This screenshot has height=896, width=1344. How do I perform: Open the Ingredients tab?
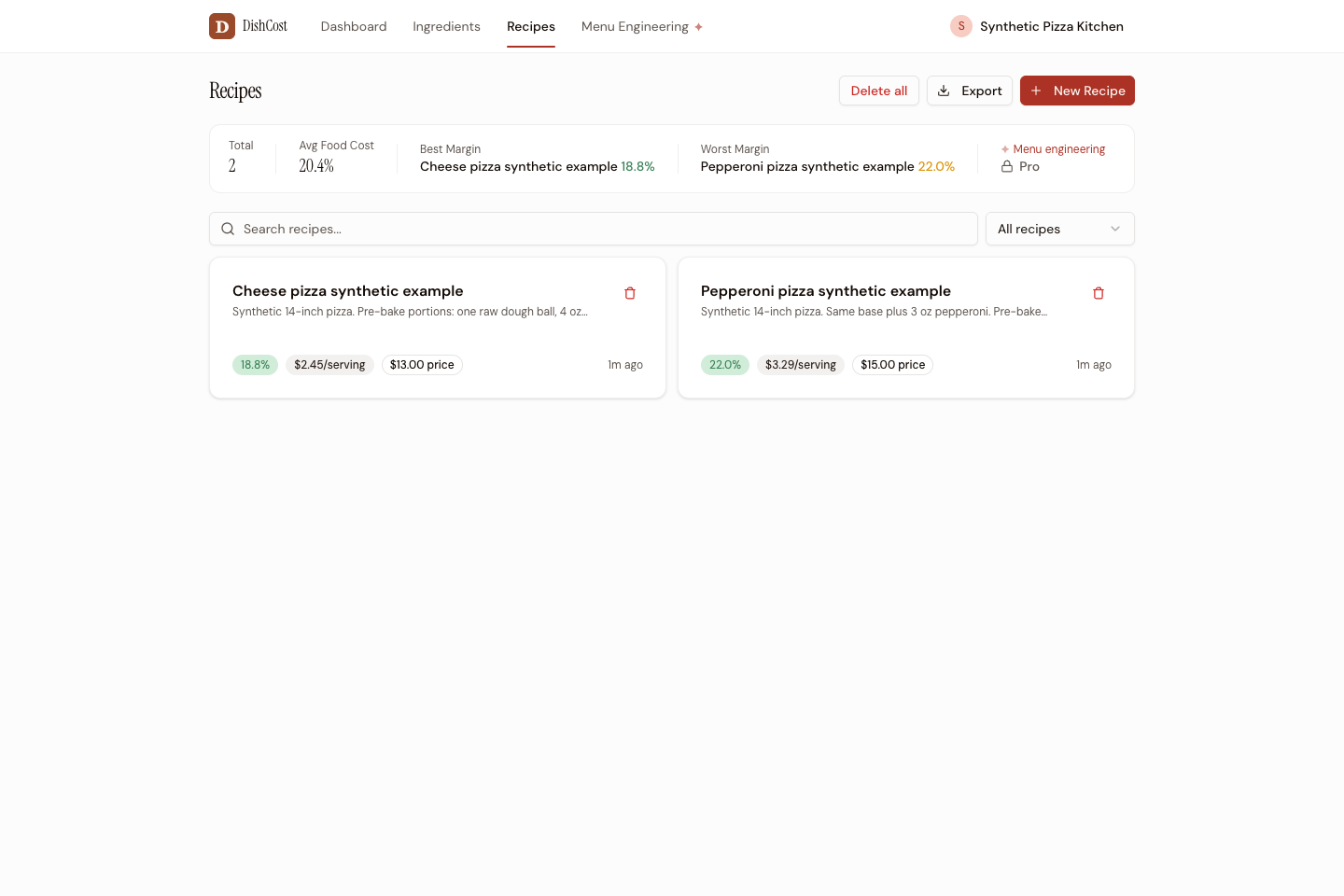(446, 26)
